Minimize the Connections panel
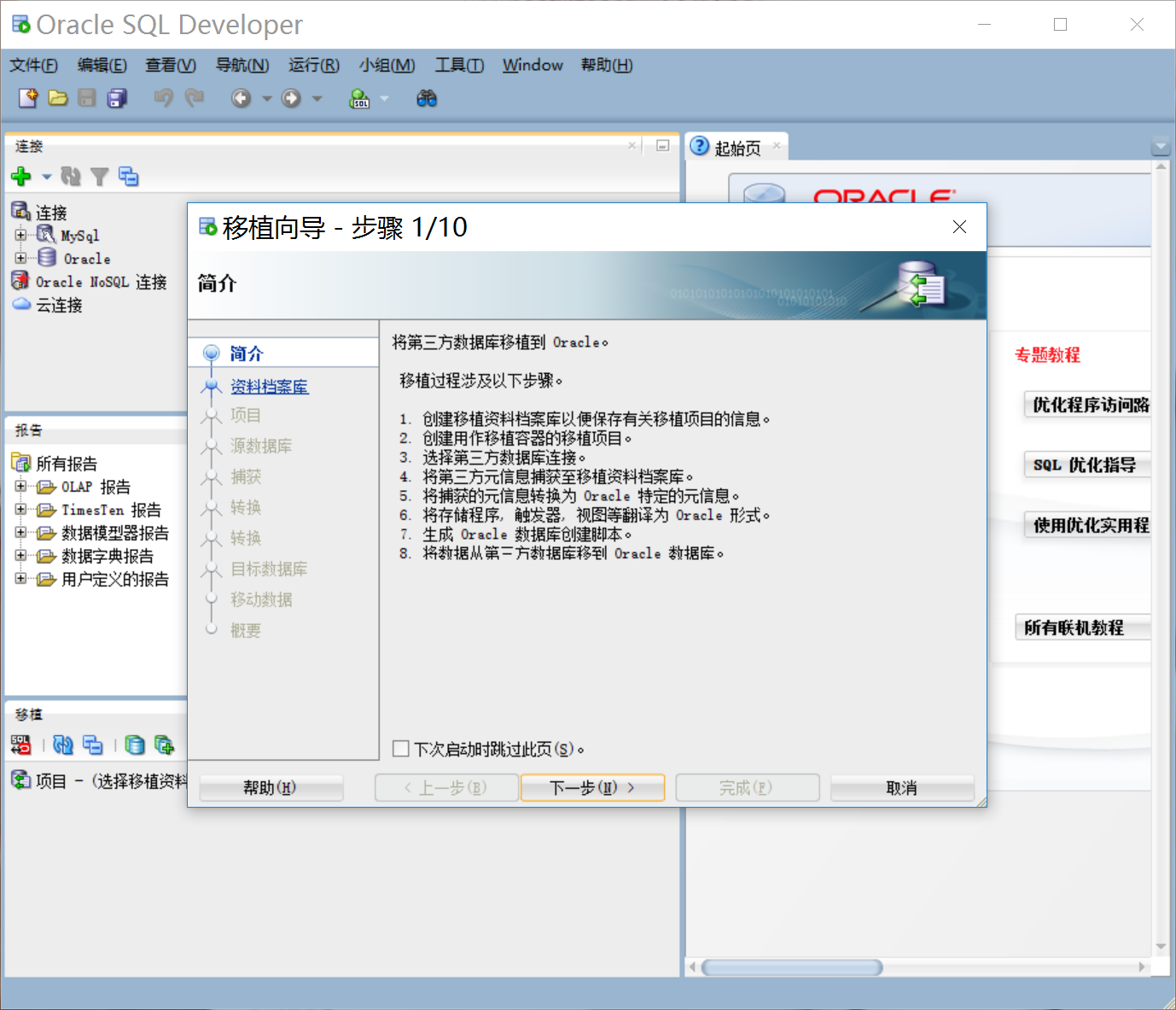This screenshot has height=1010, width=1176. click(662, 146)
